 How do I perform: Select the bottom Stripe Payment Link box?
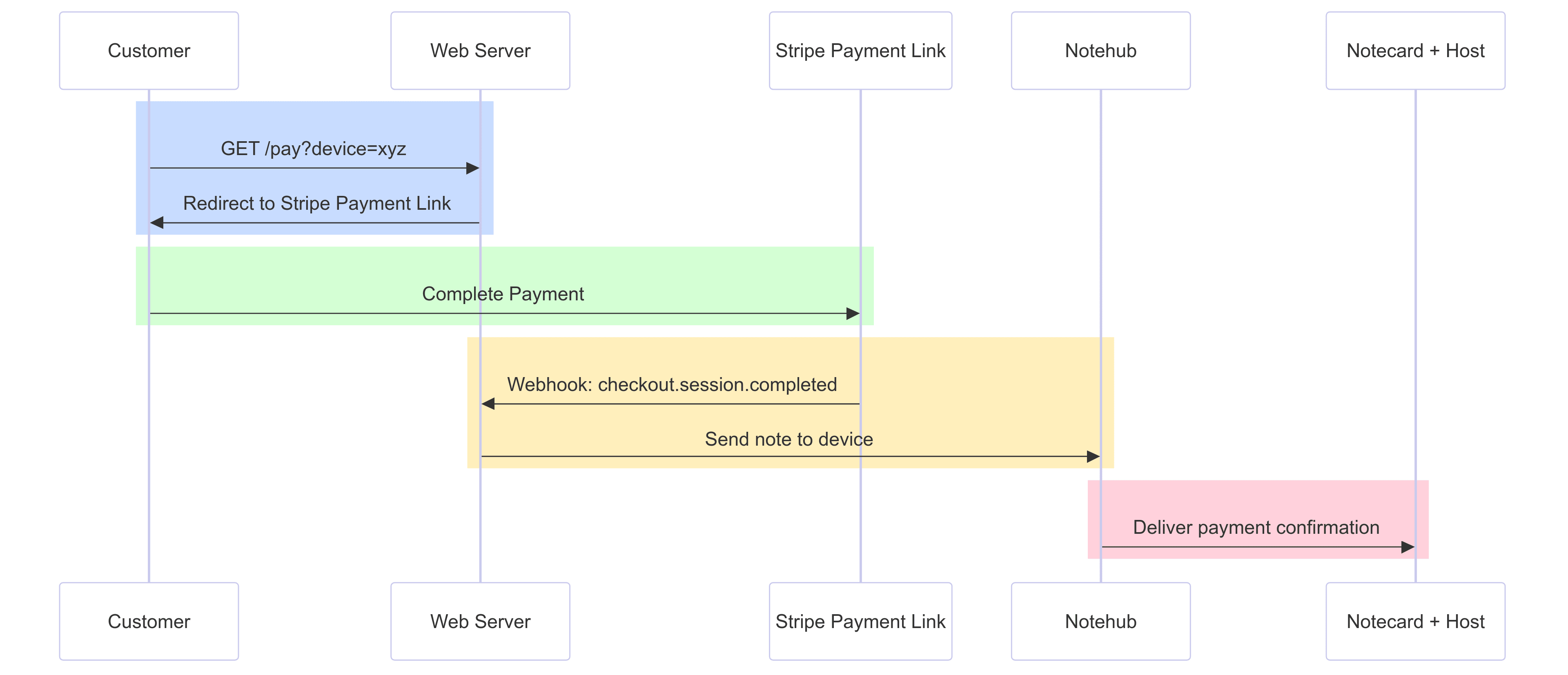pos(860,622)
